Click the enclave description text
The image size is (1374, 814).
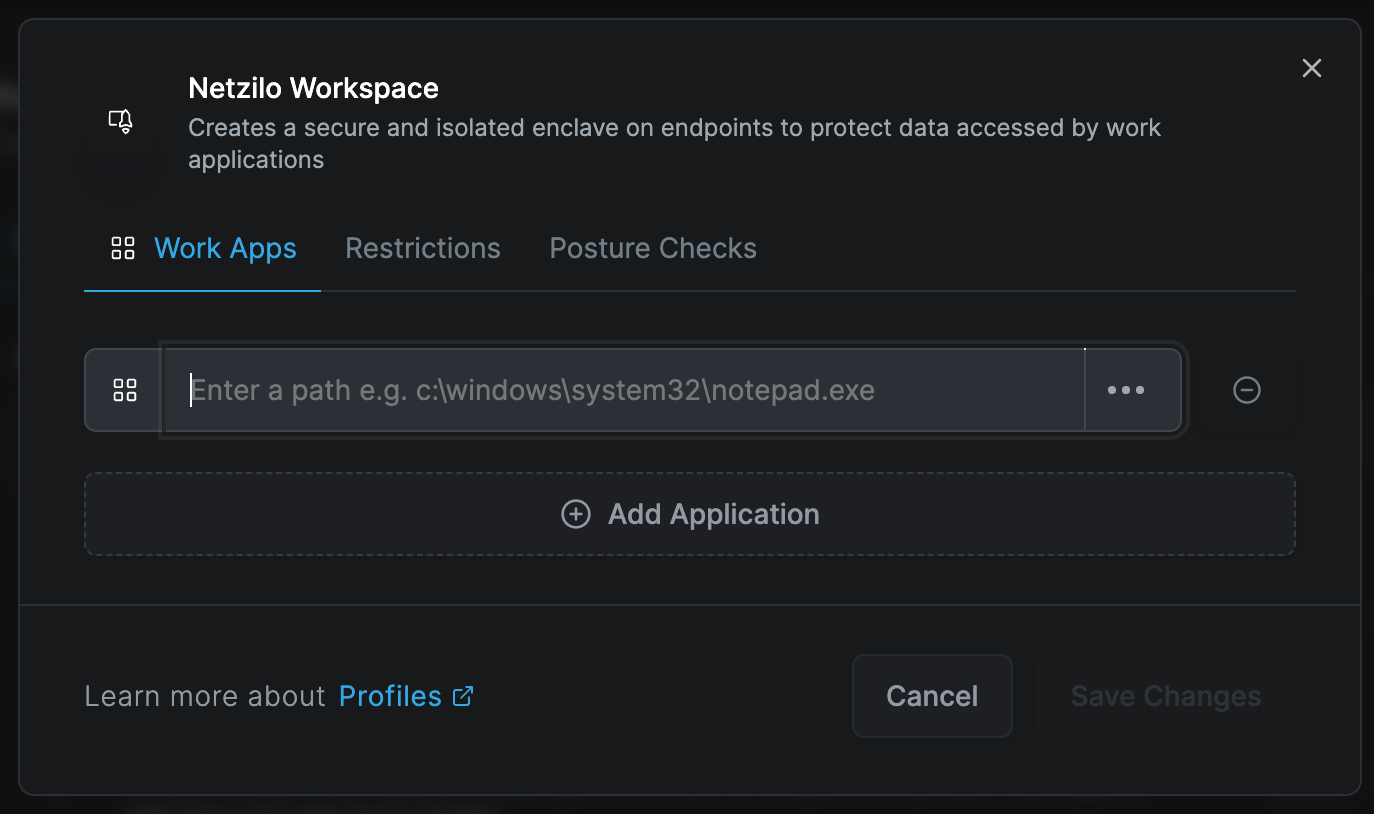pos(675,144)
